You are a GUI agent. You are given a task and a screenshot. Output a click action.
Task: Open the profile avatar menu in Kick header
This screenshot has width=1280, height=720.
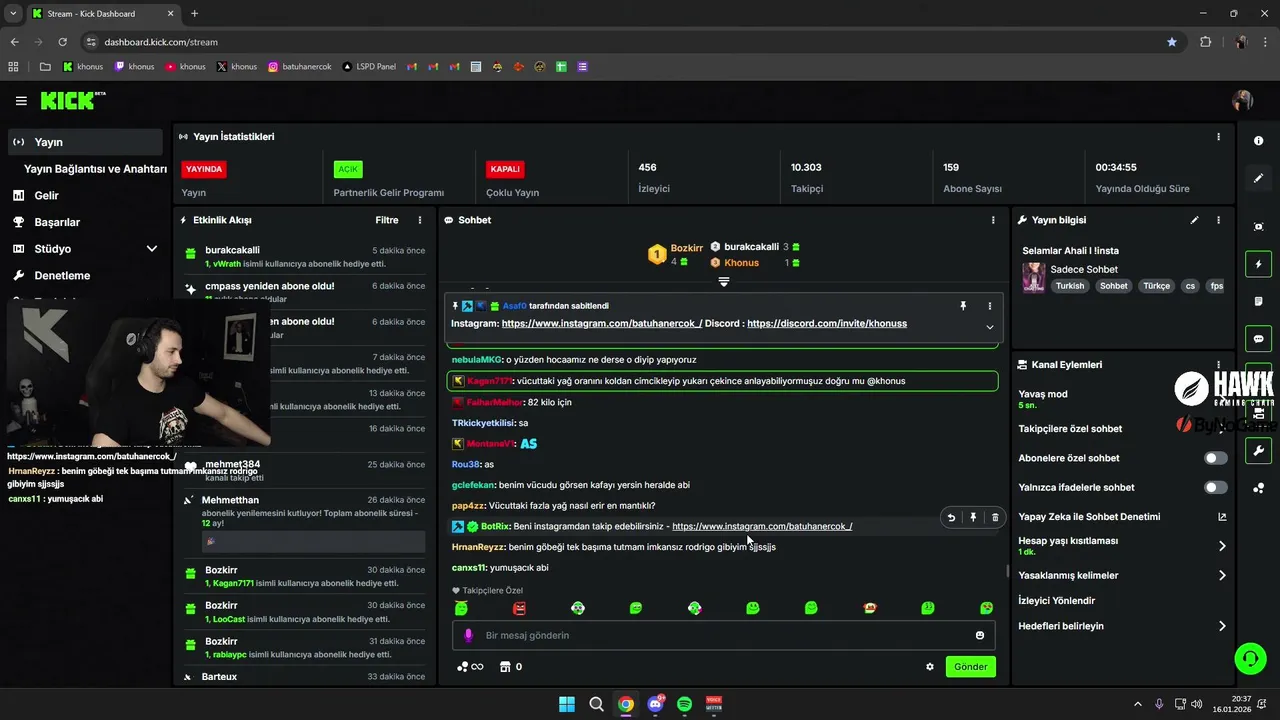click(x=1243, y=101)
